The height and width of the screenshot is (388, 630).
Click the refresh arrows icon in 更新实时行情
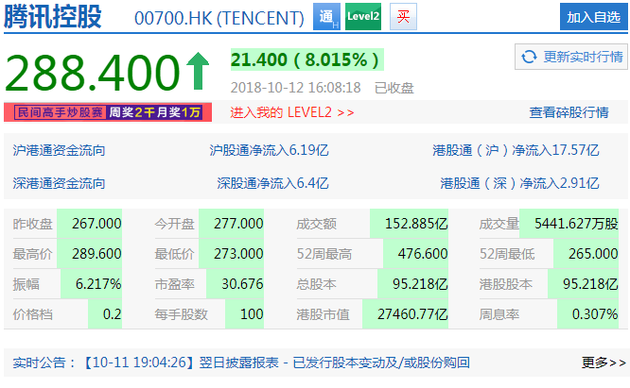[529, 57]
